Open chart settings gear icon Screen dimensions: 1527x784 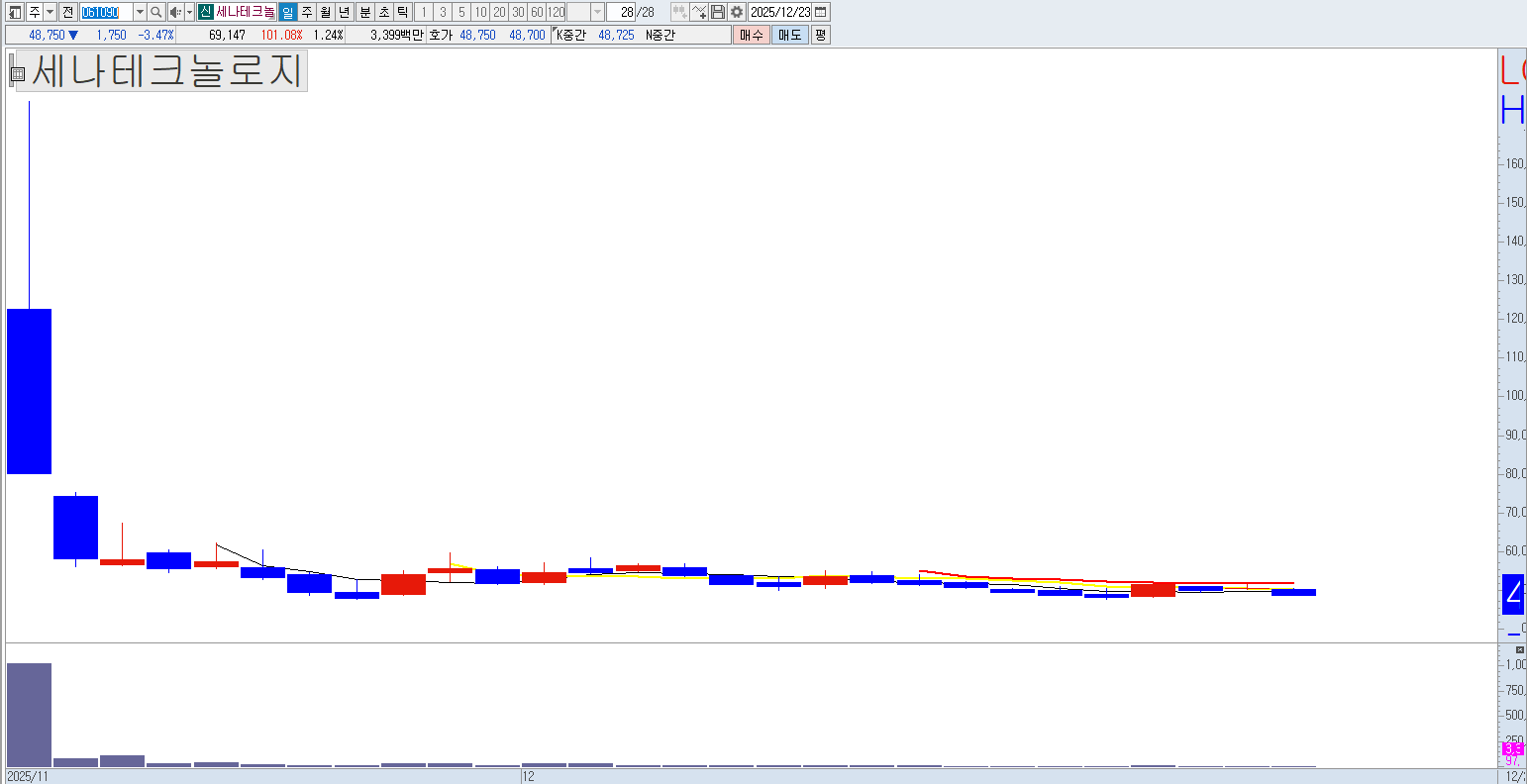click(x=737, y=12)
